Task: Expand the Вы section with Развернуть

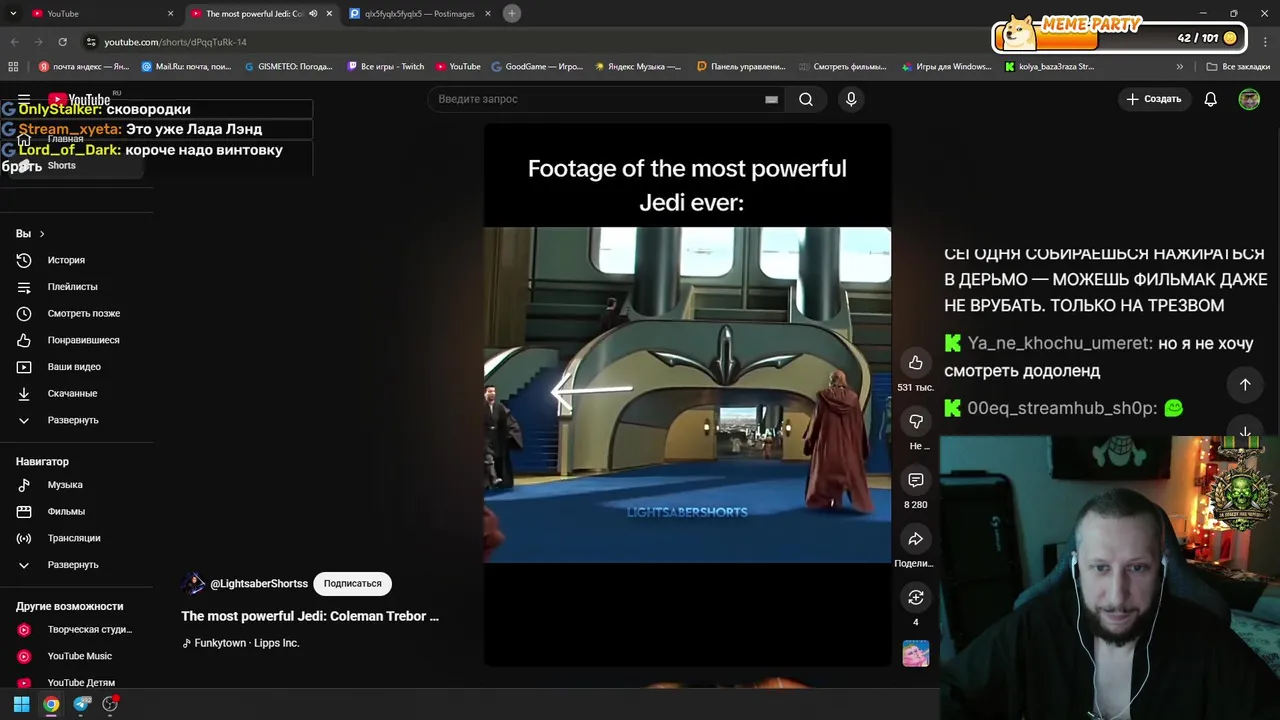Action: [76, 420]
